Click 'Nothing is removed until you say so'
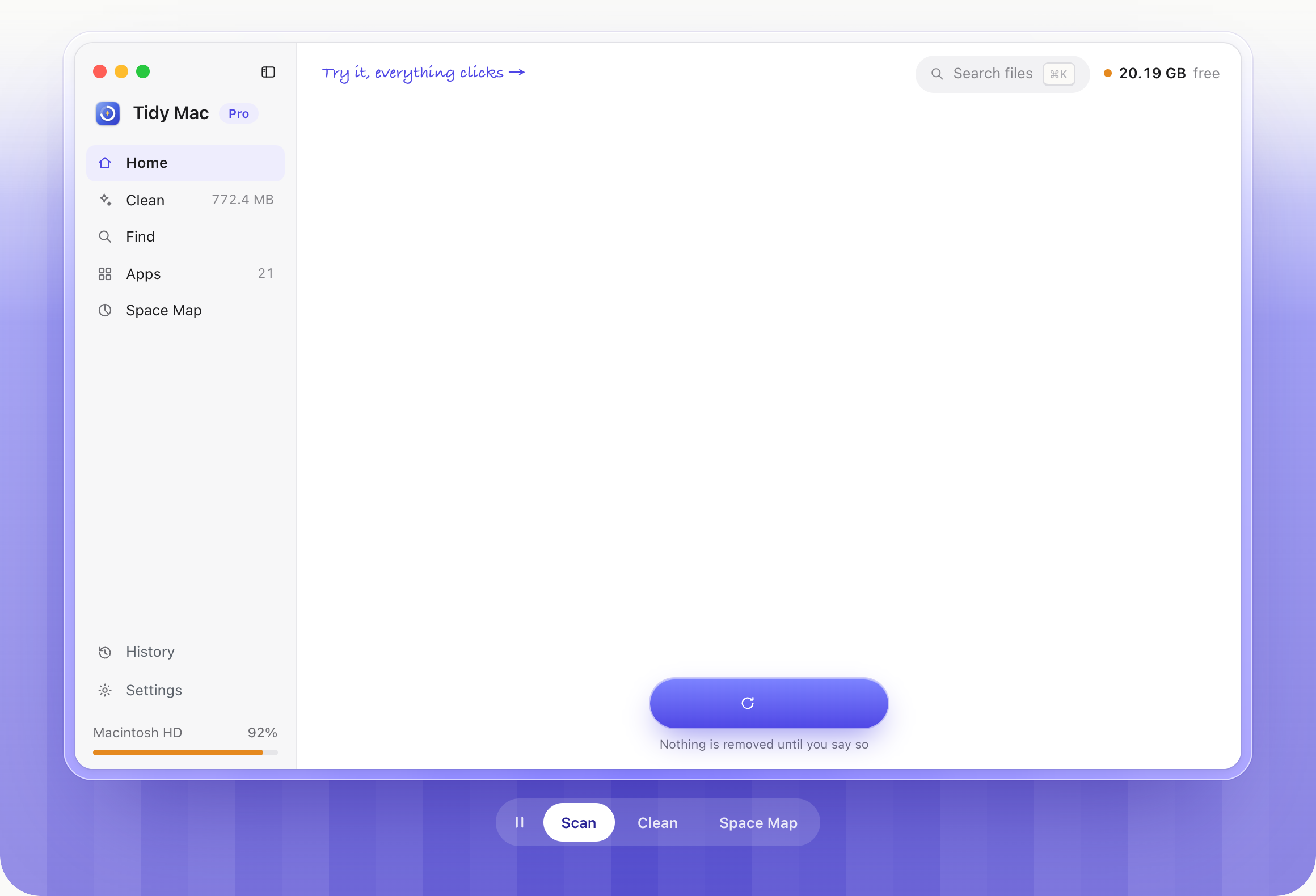 [x=764, y=744]
